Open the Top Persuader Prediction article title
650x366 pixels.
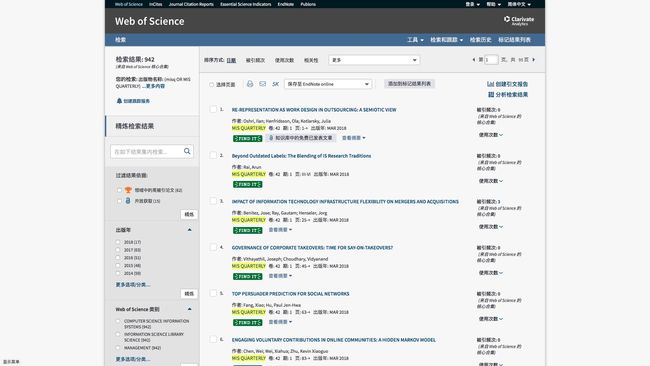290,293
